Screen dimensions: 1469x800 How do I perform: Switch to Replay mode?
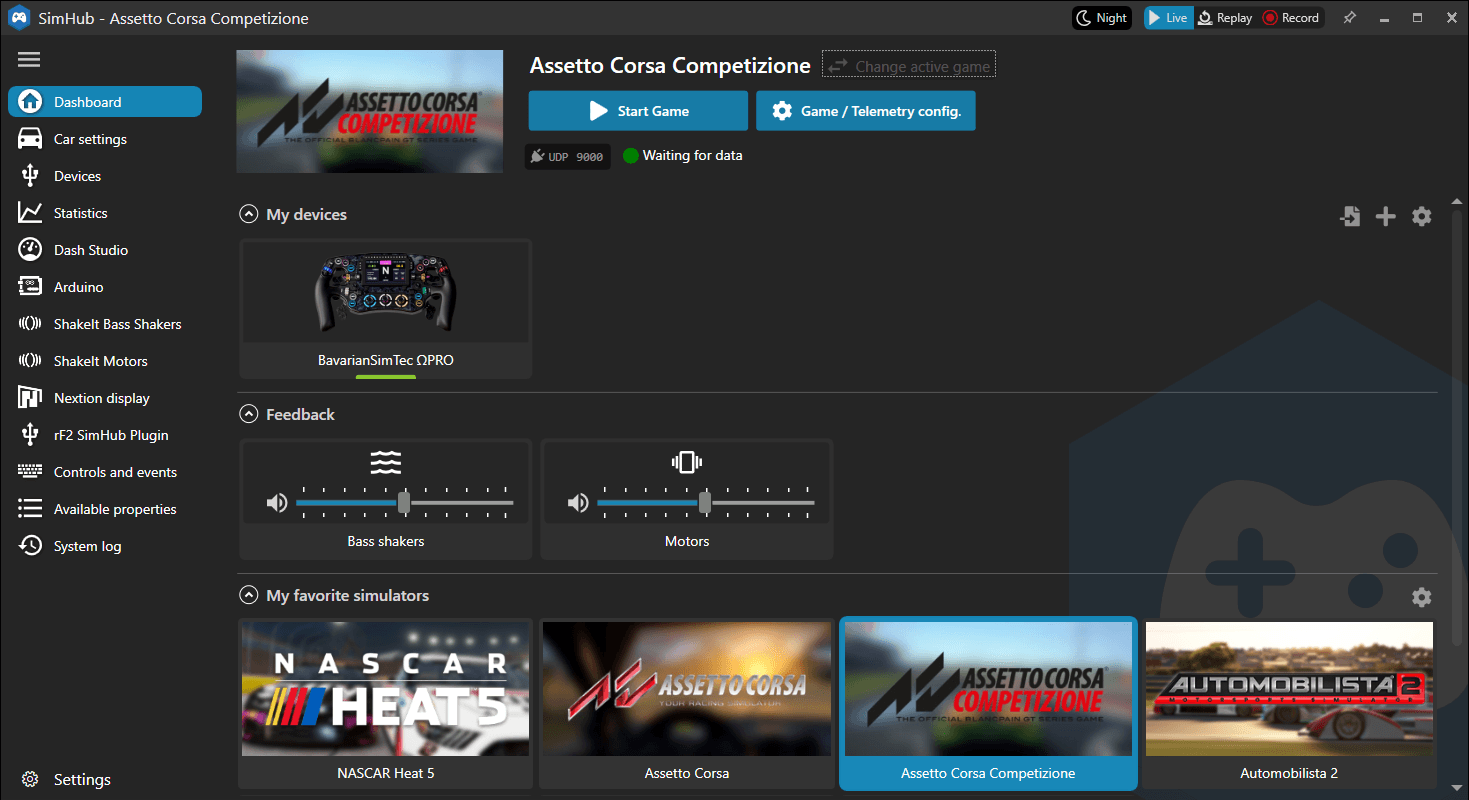coord(1225,18)
